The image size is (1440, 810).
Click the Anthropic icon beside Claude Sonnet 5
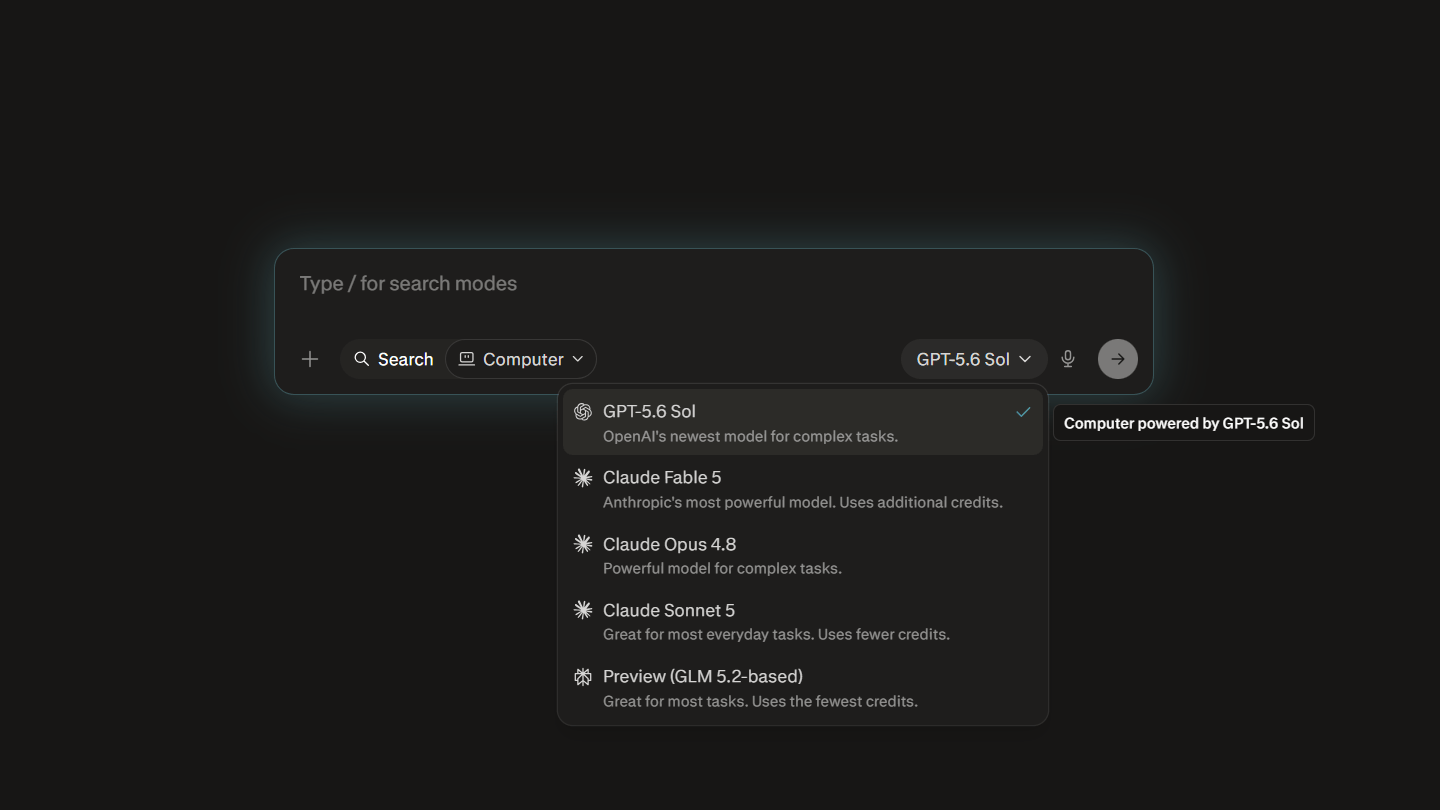(x=583, y=610)
